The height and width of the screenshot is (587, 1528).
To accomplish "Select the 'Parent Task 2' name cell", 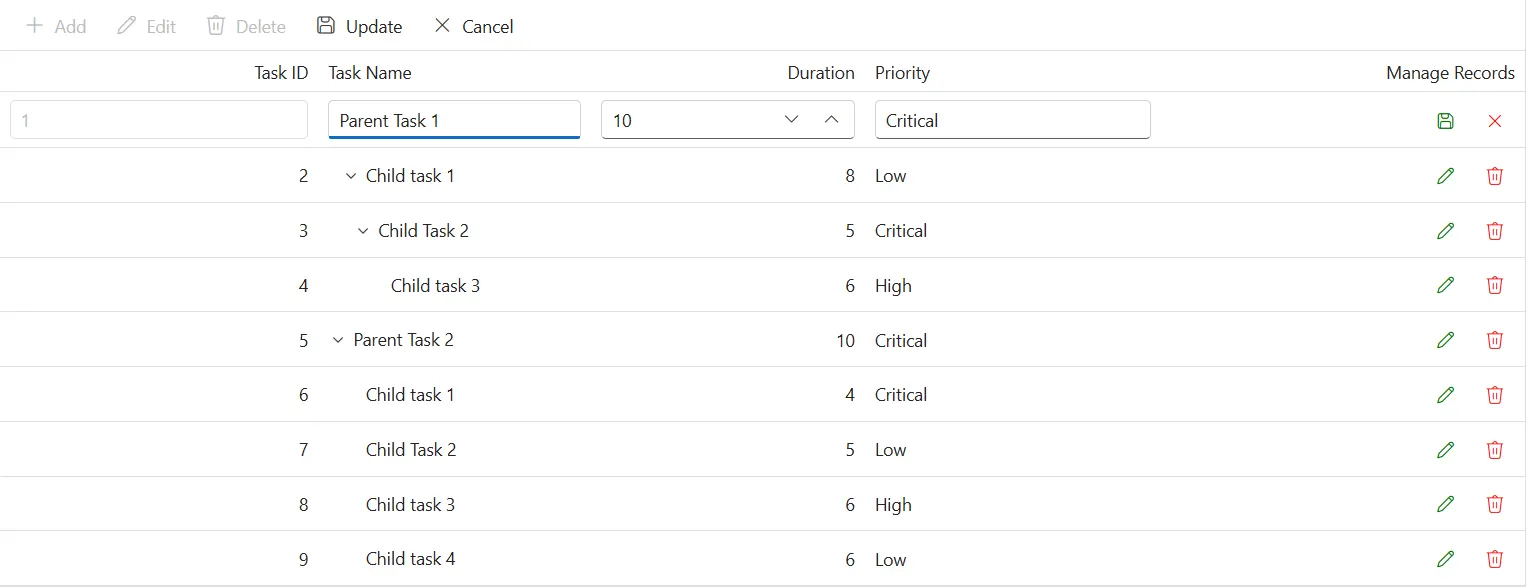I will tap(403, 340).
